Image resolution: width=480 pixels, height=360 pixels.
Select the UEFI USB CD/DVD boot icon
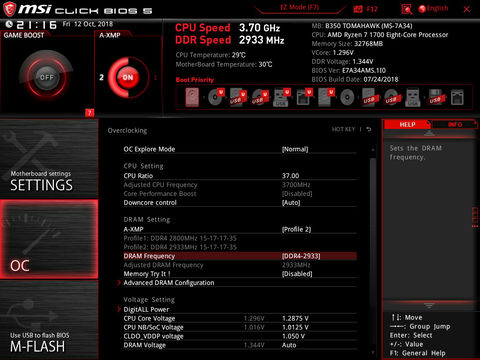click(x=260, y=97)
